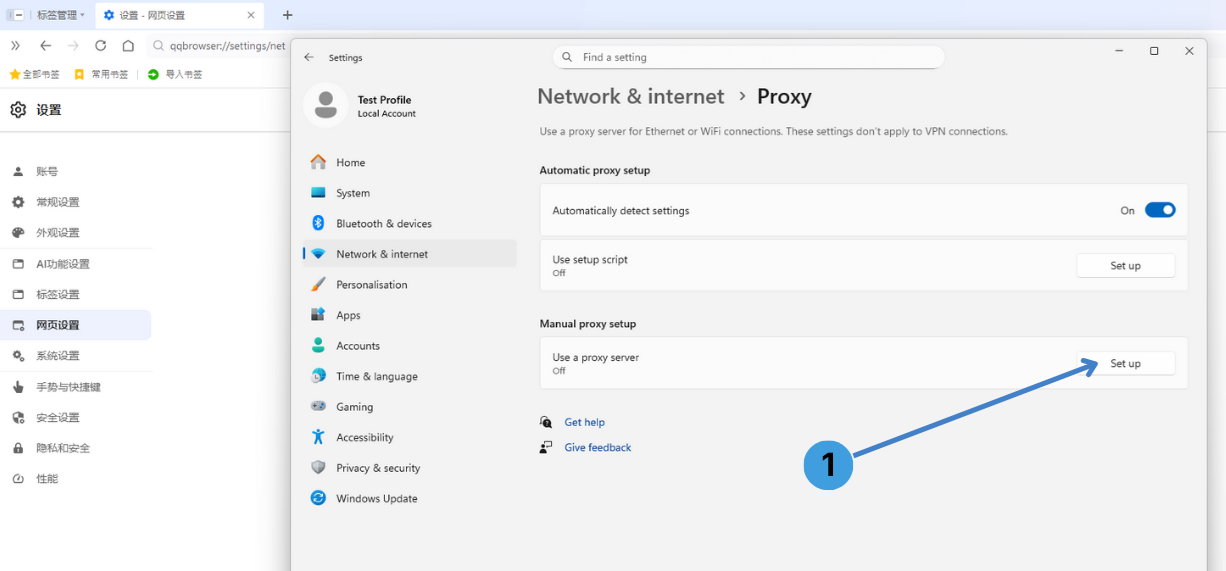Go to QQ Browser home page icon
This screenshot has width=1226, height=571.
coord(128,45)
